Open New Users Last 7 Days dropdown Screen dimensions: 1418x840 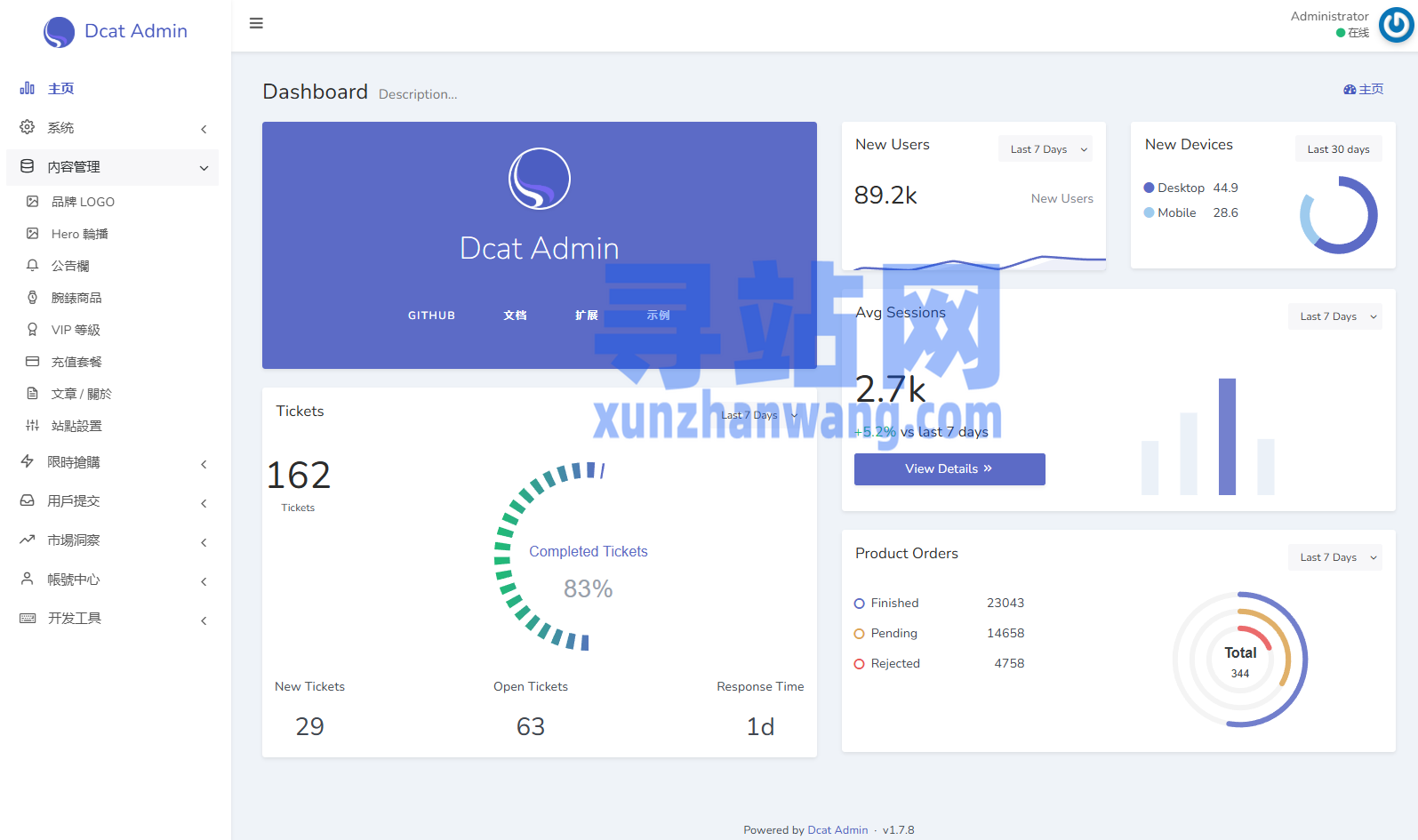point(1046,149)
